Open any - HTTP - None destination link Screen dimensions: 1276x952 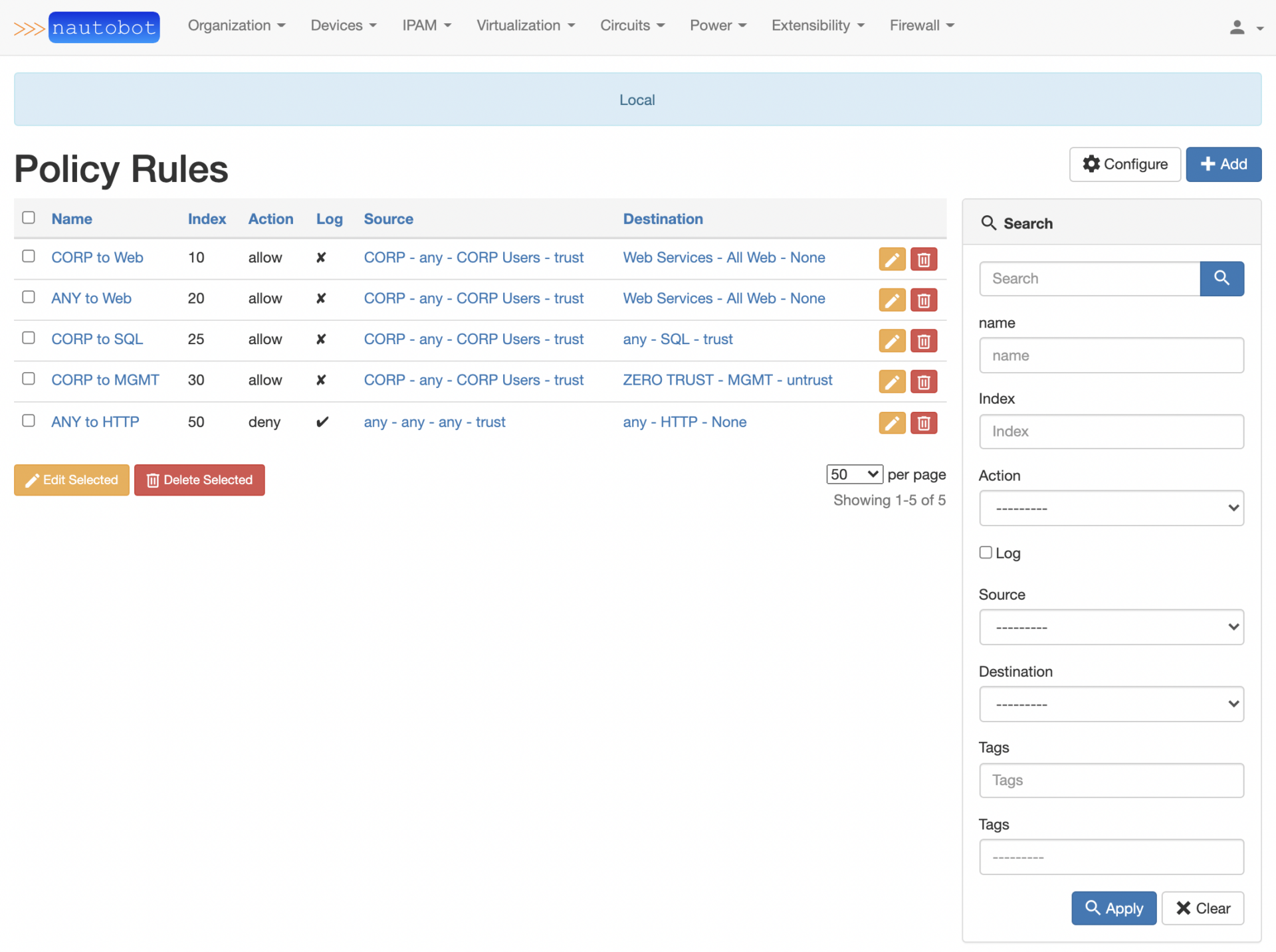(x=685, y=422)
